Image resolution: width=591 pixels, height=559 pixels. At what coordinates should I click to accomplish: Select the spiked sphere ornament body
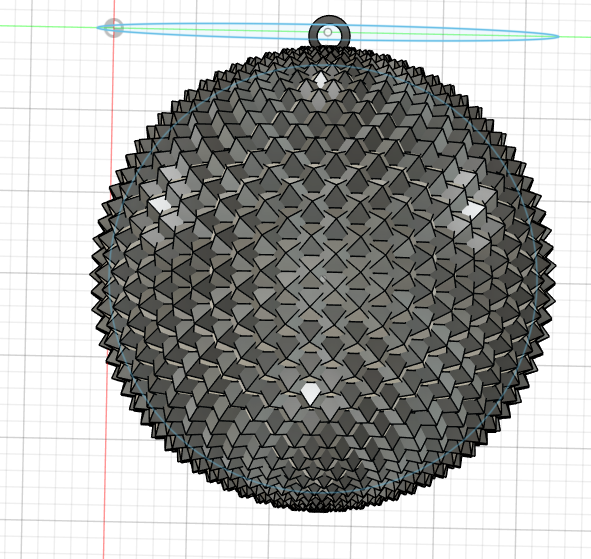tap(323, 279)
